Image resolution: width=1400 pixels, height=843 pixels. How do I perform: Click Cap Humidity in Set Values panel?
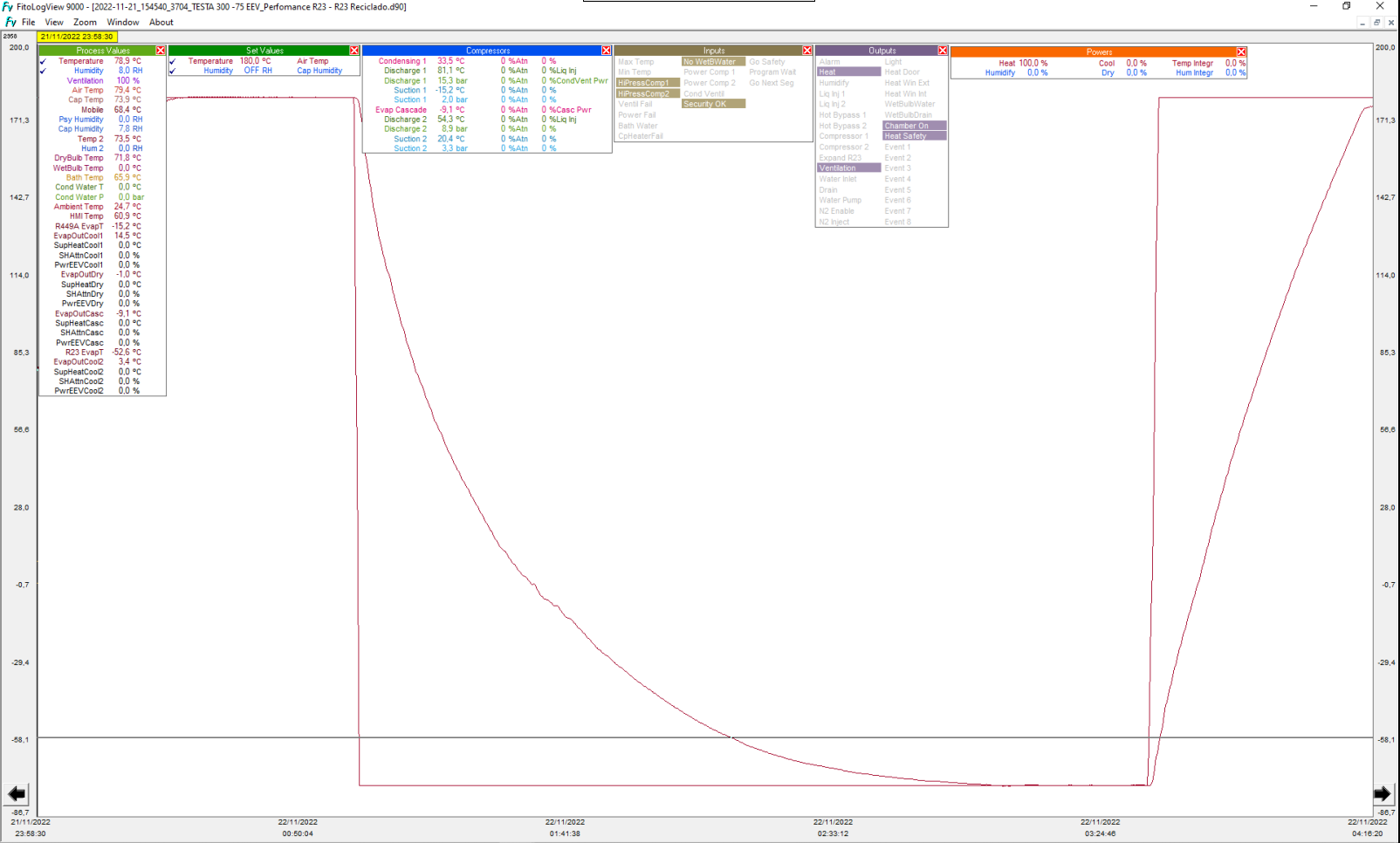[319, 71]
